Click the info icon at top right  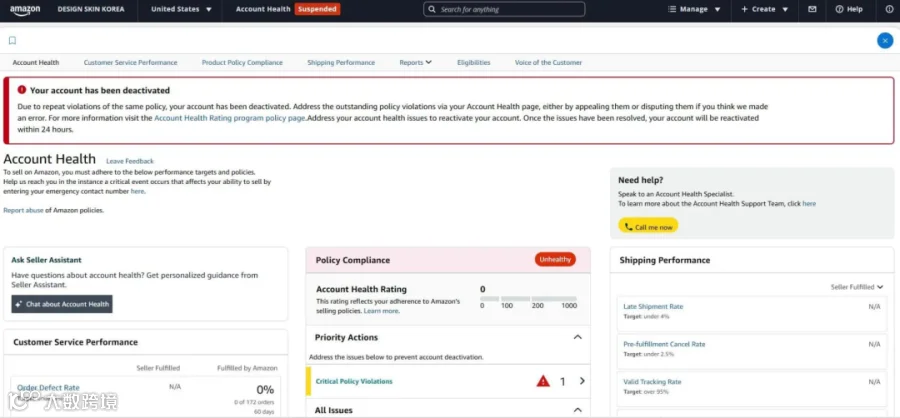pyautogui.click(x=889, y=9)
